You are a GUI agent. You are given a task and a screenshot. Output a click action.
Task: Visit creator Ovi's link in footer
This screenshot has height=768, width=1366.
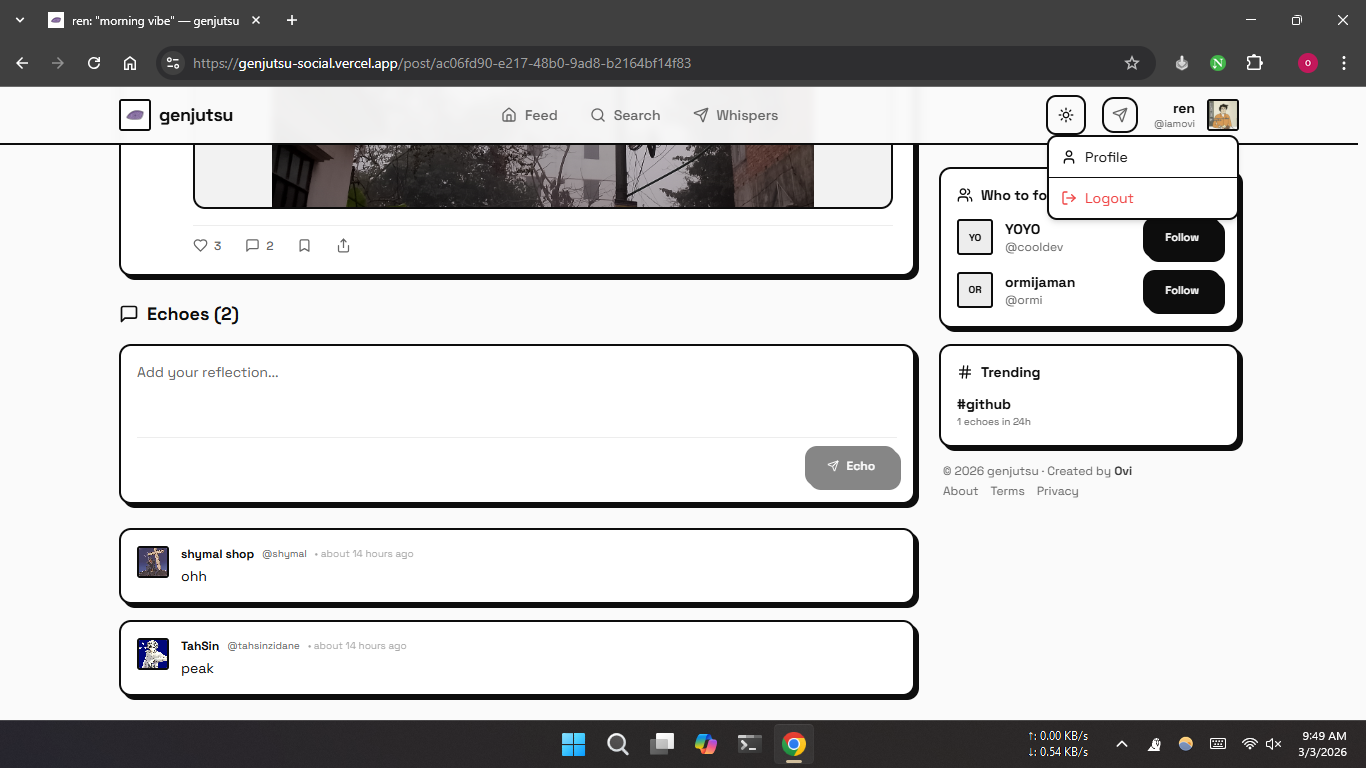pos(1123,471)
